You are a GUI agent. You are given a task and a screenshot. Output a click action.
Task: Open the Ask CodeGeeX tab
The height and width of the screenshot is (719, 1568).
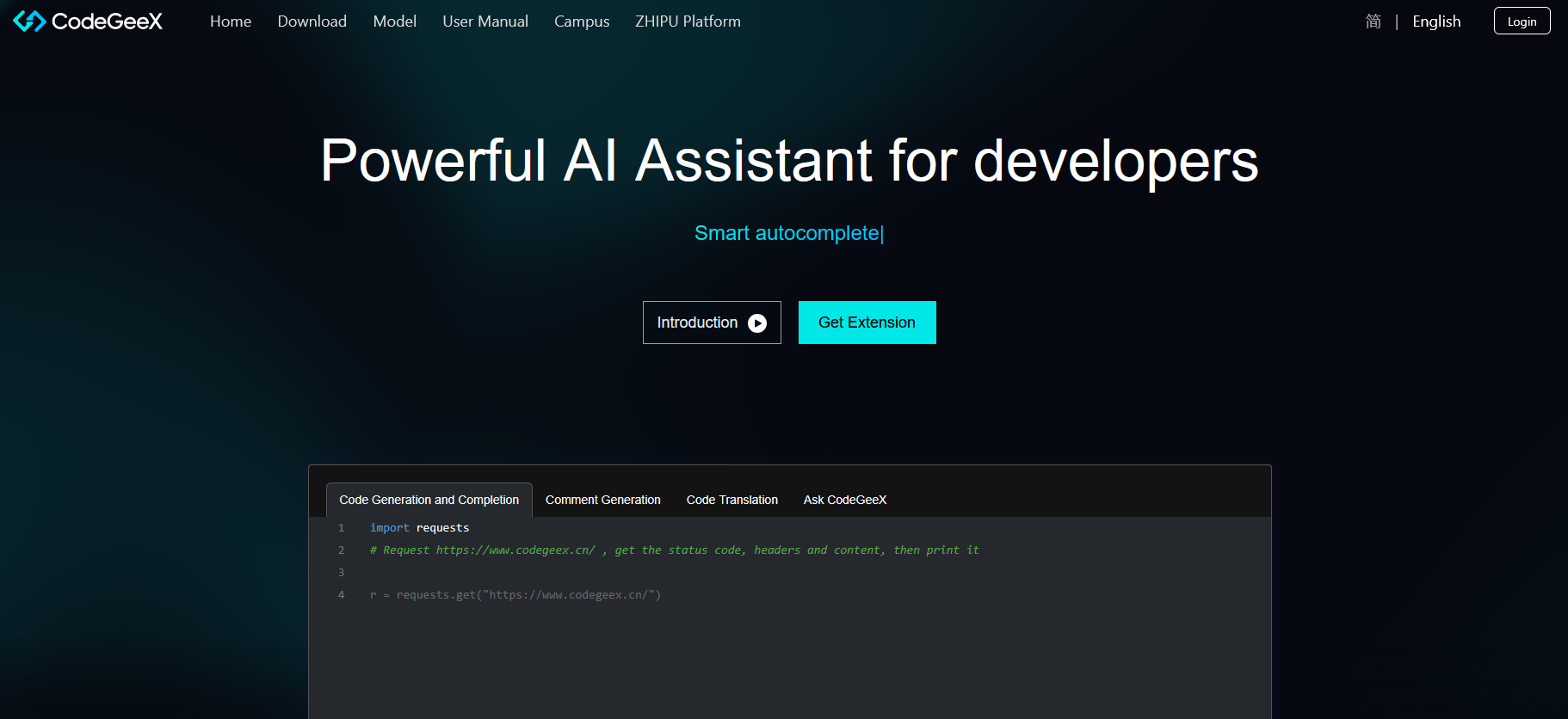[x=844, y=500]
